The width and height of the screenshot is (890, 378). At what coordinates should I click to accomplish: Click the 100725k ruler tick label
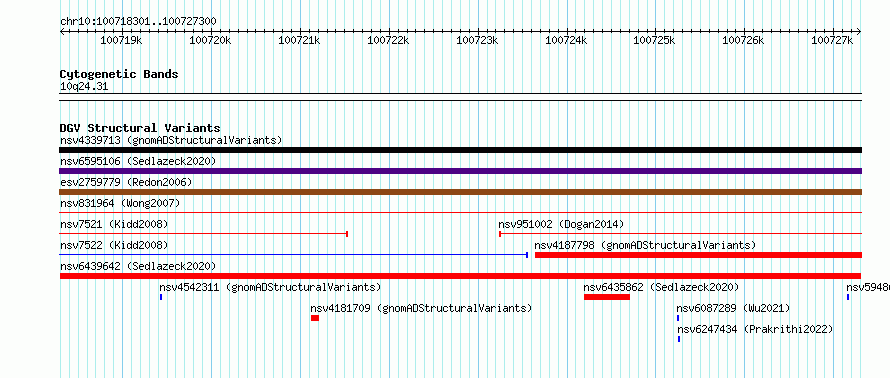point(654,40)
